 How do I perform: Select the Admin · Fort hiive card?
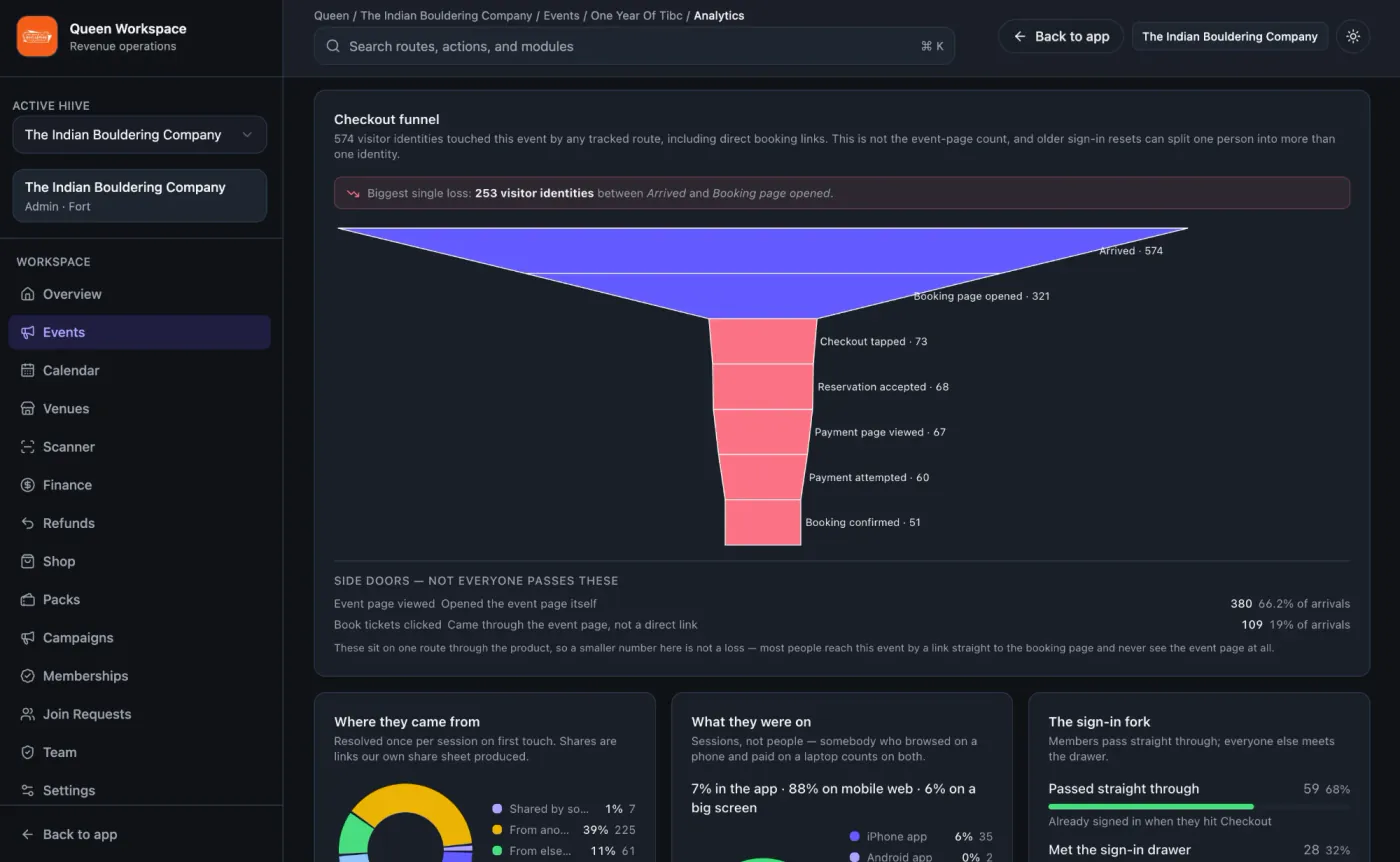(140, 195)
